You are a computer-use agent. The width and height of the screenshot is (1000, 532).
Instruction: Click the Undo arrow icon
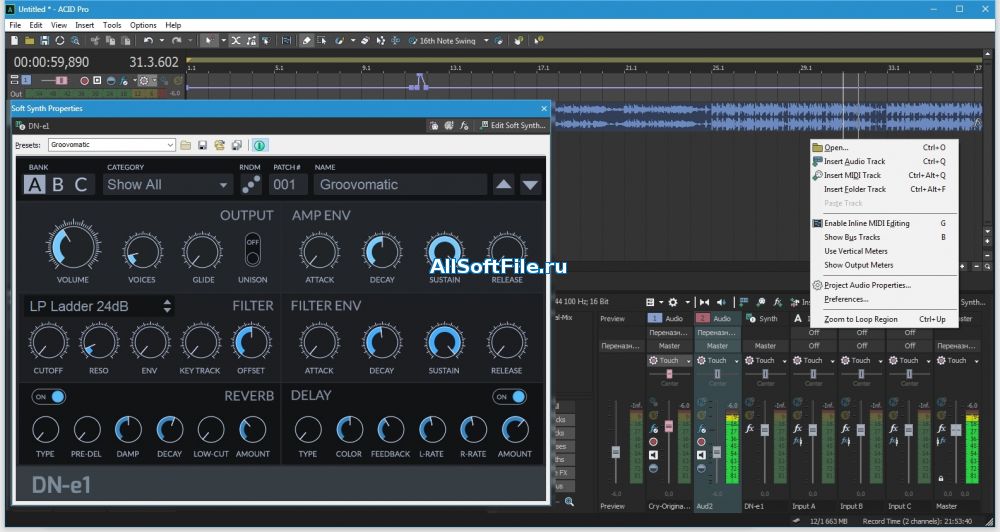pos(148,40)
